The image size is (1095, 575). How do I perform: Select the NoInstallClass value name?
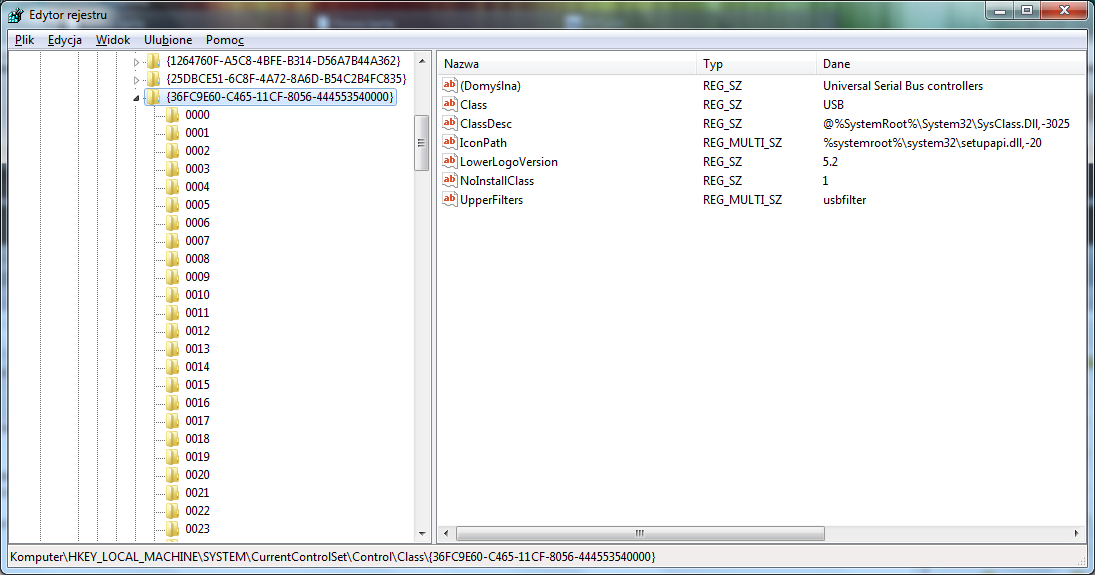(x=497, y=180)
